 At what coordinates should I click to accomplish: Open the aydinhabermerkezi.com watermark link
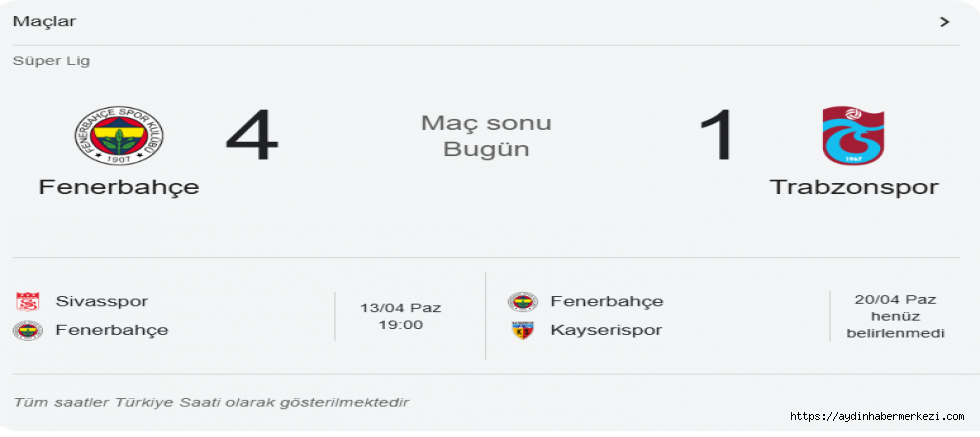click(877, 416)
